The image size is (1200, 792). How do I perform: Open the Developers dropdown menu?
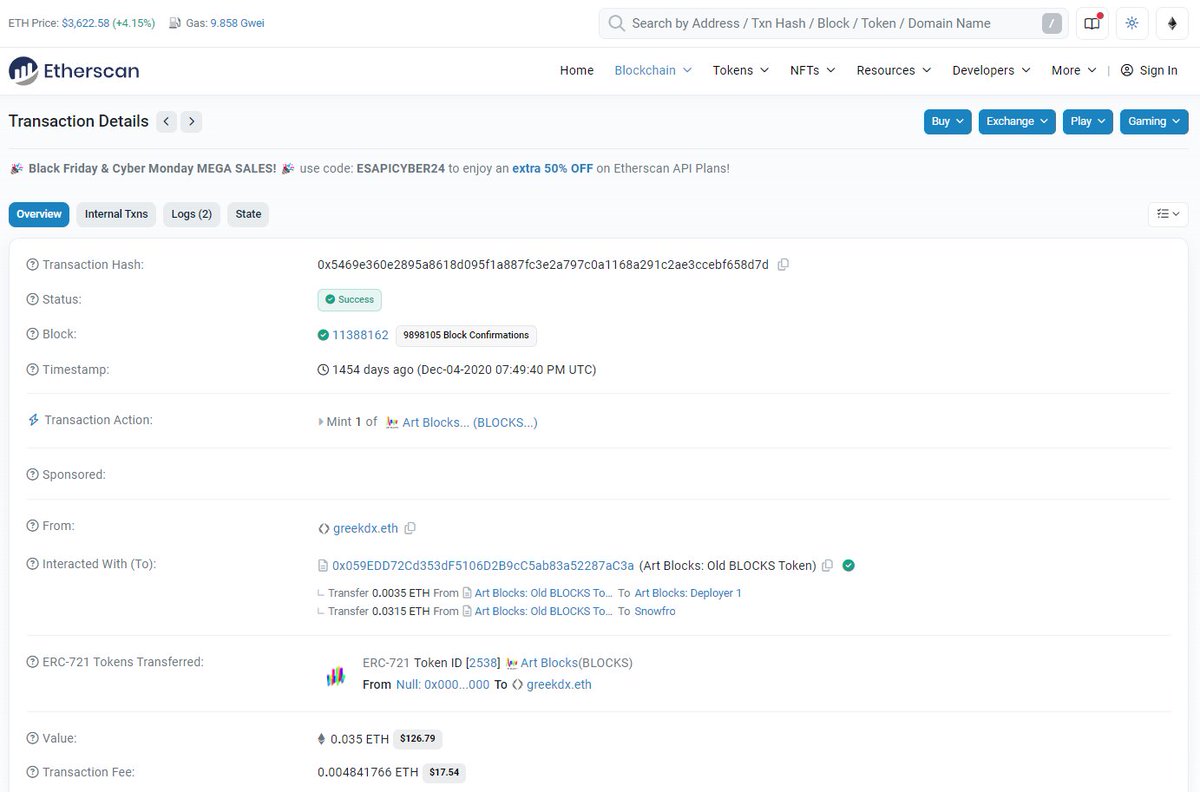991,70
